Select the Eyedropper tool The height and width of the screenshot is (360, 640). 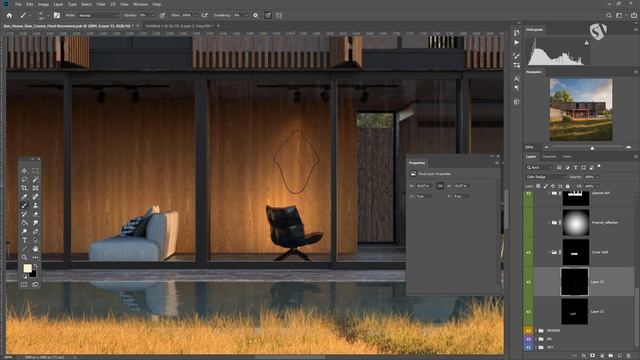pyautogui.click(x=24, y=197)
